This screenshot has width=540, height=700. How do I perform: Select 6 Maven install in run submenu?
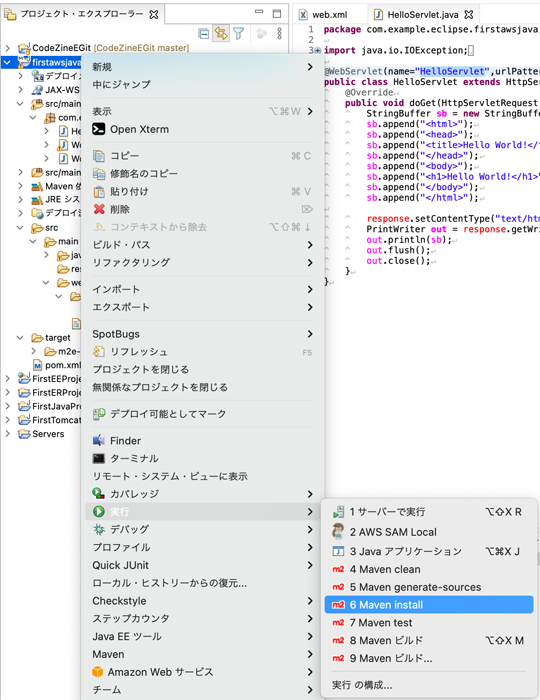coord(429,605)
